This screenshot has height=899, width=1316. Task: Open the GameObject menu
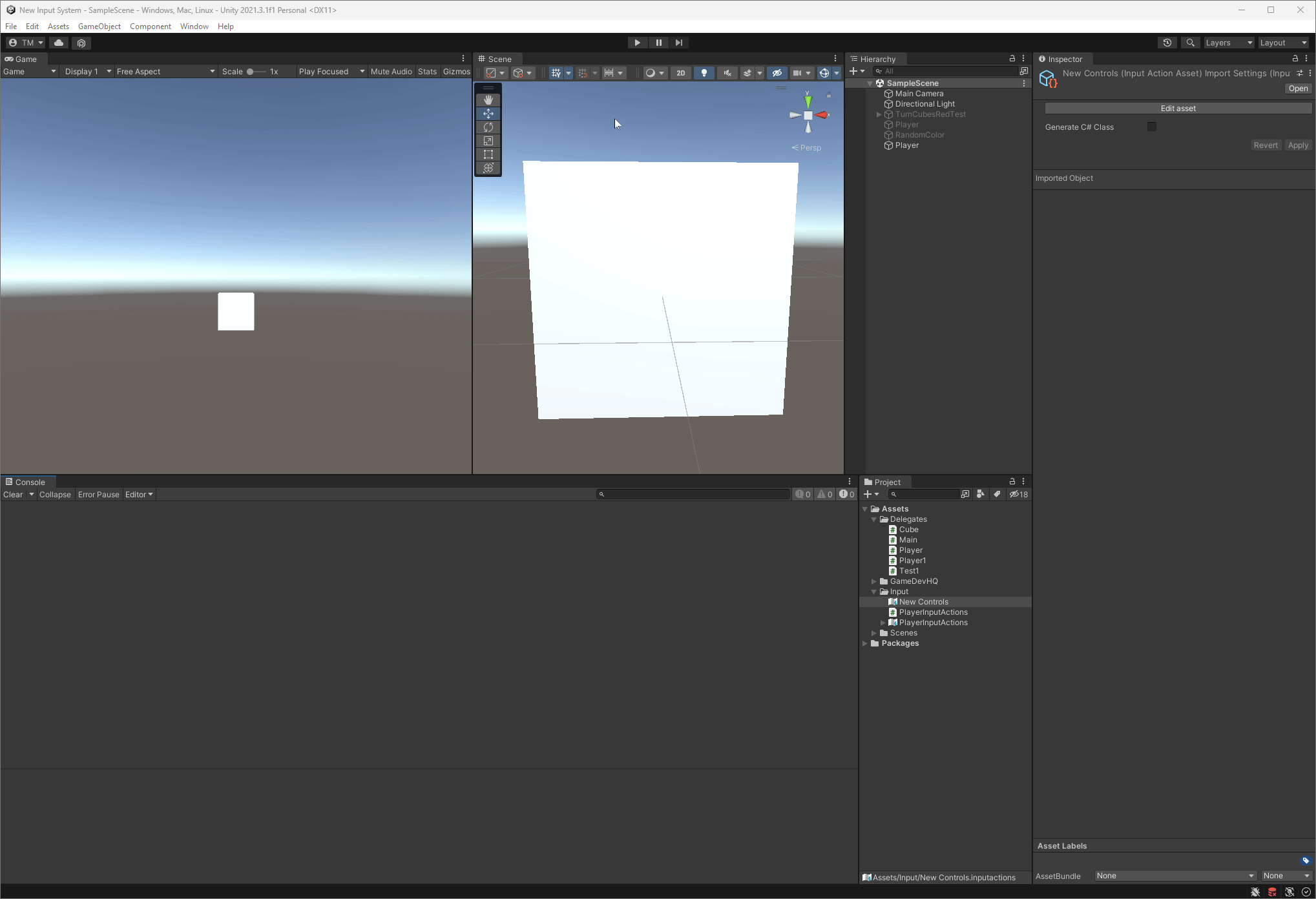point(99,26)
